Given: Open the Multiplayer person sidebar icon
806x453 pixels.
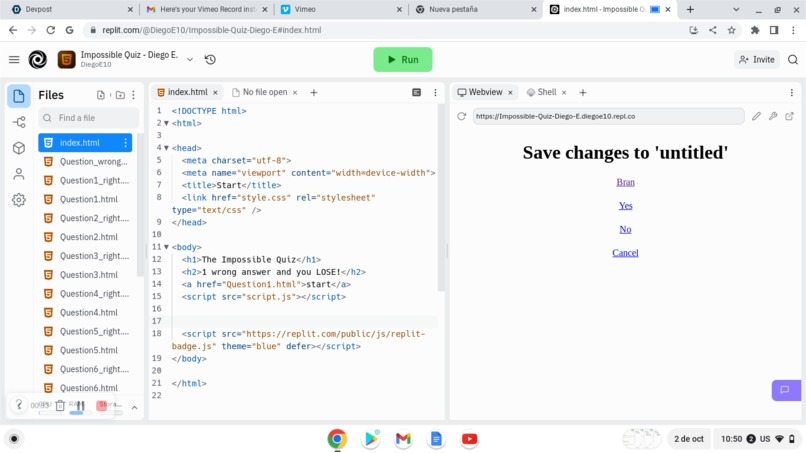Looking at the screenshot, I should [19, 174].
